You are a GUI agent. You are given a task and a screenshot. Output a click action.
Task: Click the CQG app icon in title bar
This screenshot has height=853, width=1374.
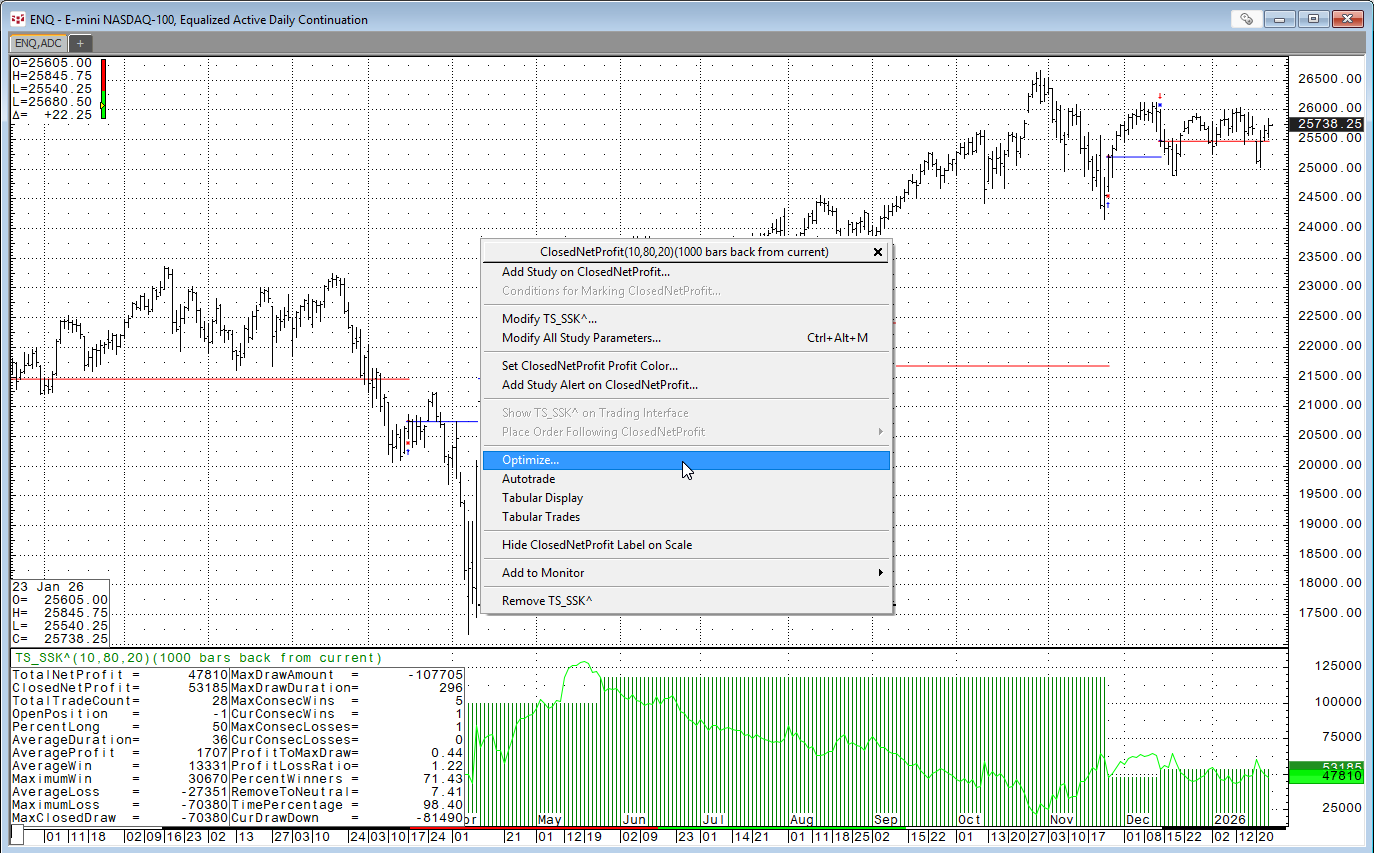point(17,19)
